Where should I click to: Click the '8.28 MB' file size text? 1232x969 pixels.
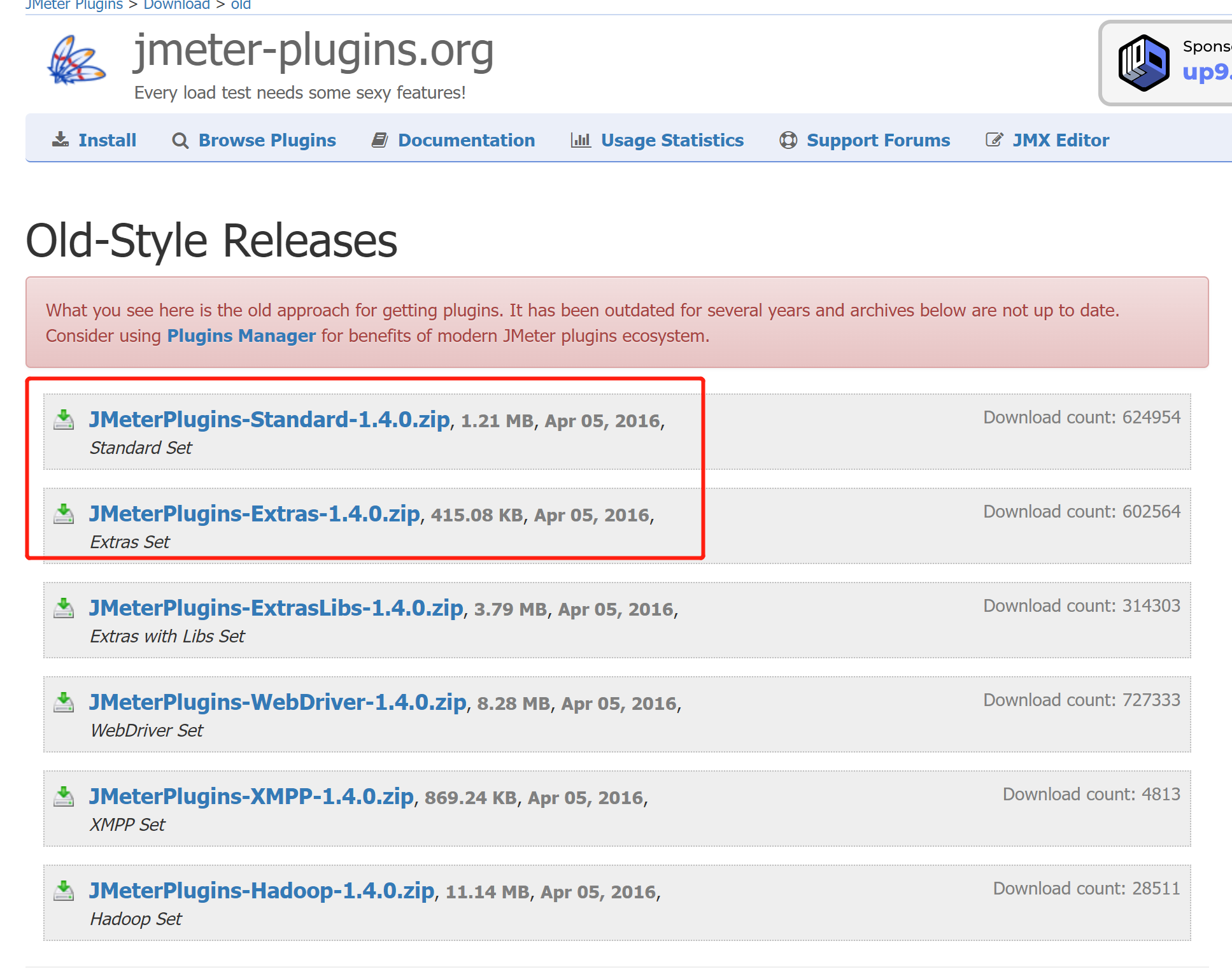[x=514, y=704]
